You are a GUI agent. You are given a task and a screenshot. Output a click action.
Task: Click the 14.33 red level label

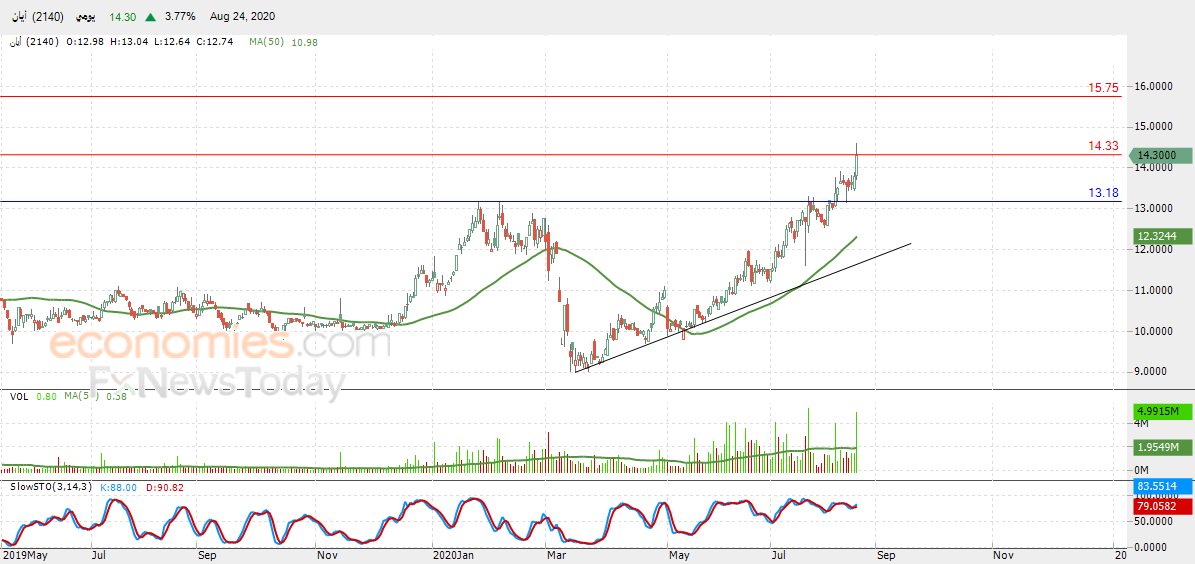point(1104,146)
